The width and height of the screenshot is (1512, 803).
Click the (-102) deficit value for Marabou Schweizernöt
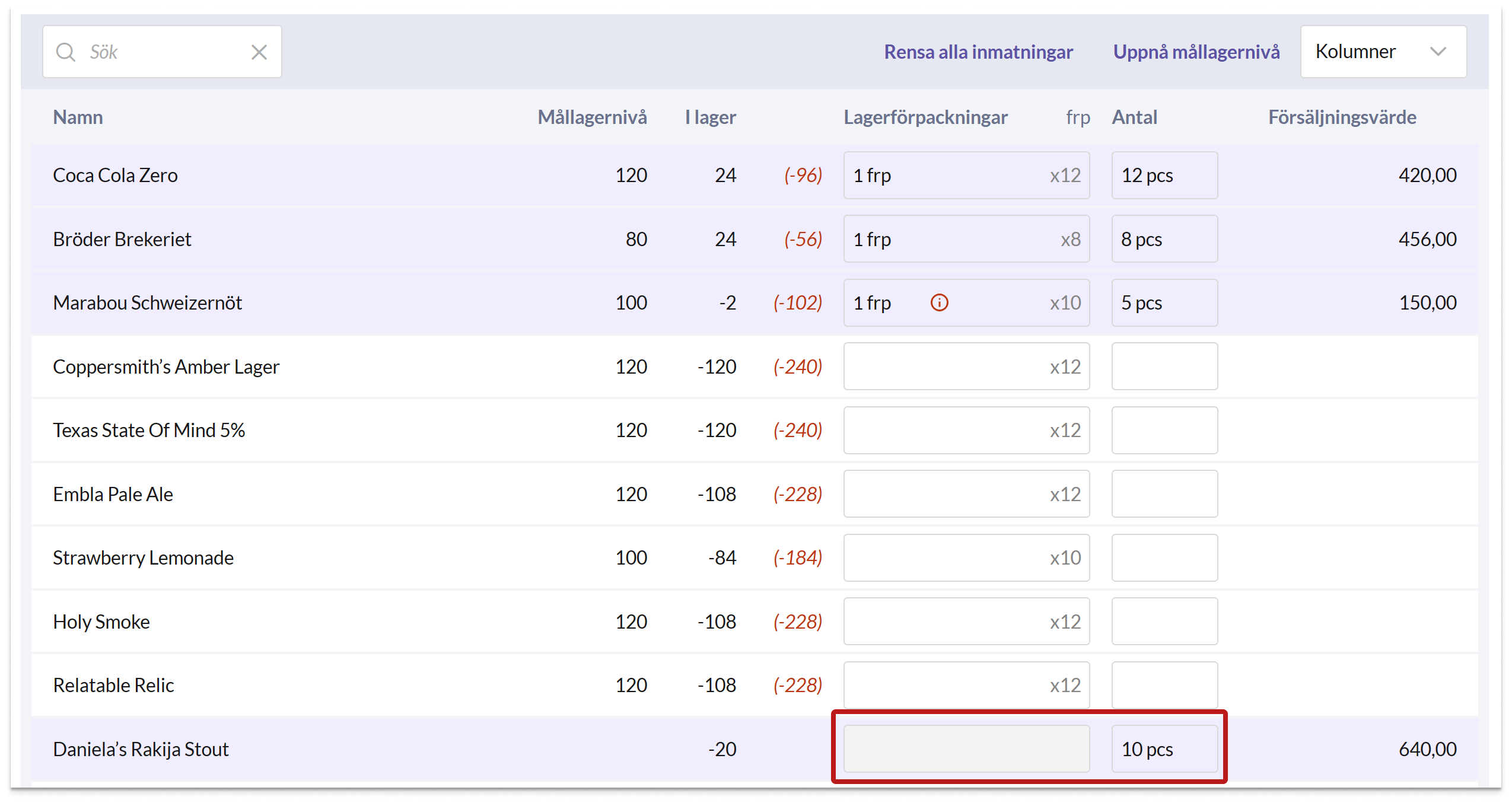click(x=797, y=303)
